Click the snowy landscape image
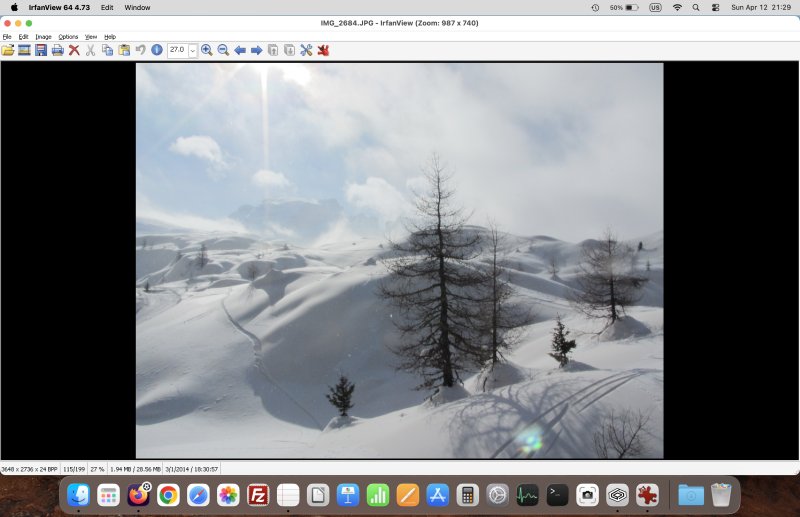 point(399,260)
